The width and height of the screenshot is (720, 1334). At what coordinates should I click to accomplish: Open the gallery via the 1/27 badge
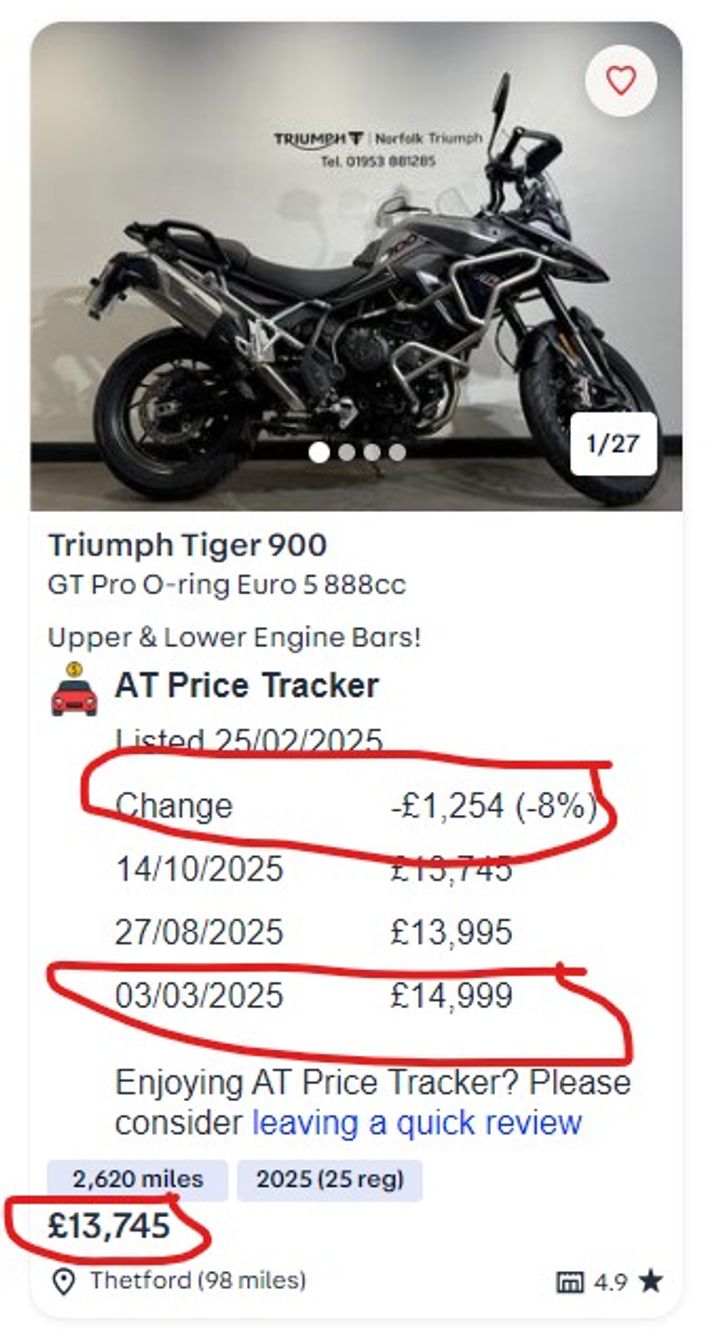(x=613, y=444)
